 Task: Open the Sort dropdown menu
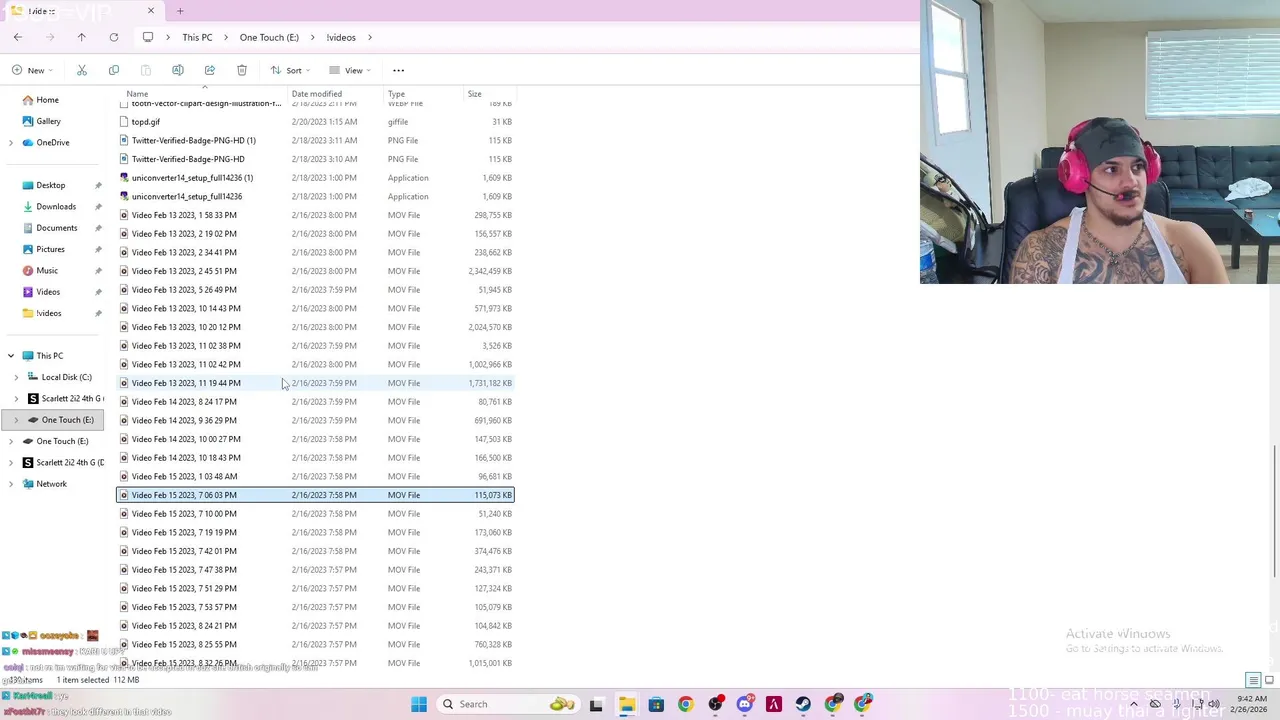(x=291, y=70)
